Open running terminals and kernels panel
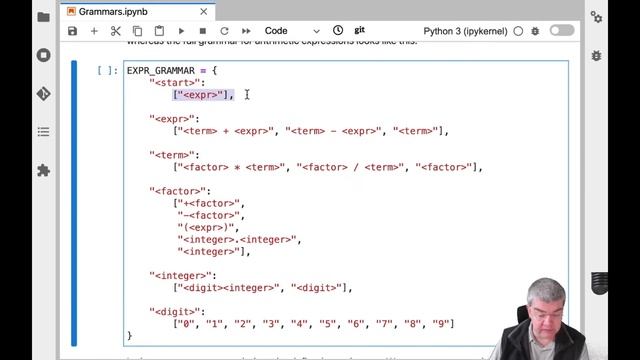The image size is (640, 360). [x=43, y=55]
